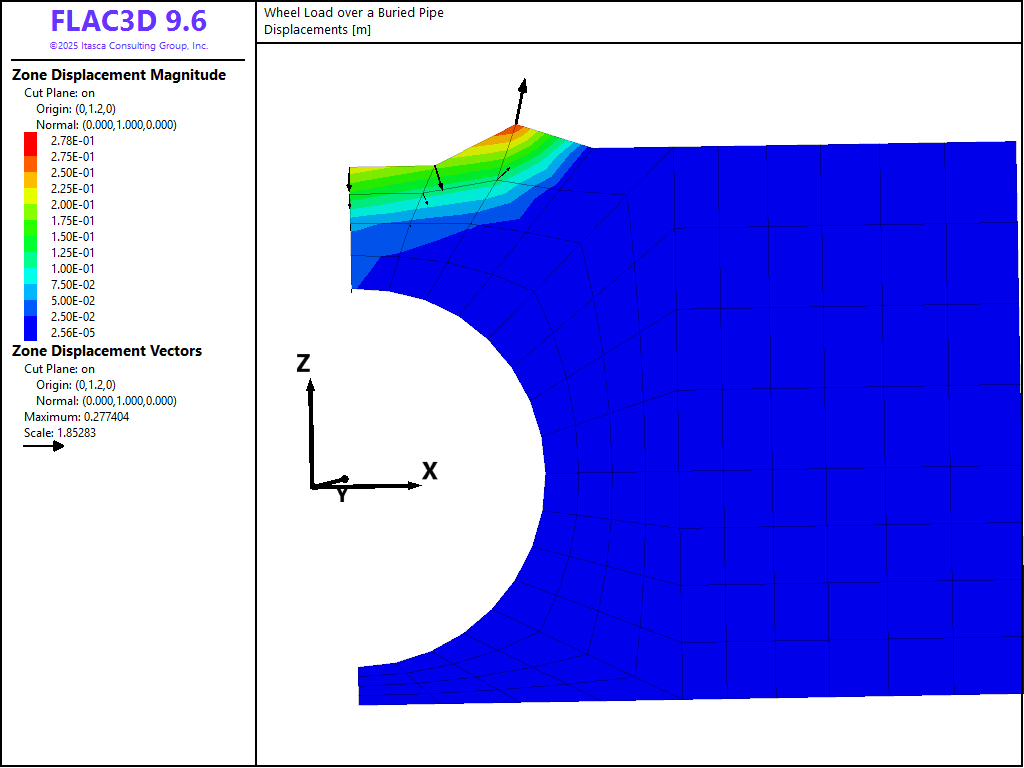Select the Y axis label on triad
Image resolution: width=1024 pixels, height=768 pixels.
pos(342,495)
